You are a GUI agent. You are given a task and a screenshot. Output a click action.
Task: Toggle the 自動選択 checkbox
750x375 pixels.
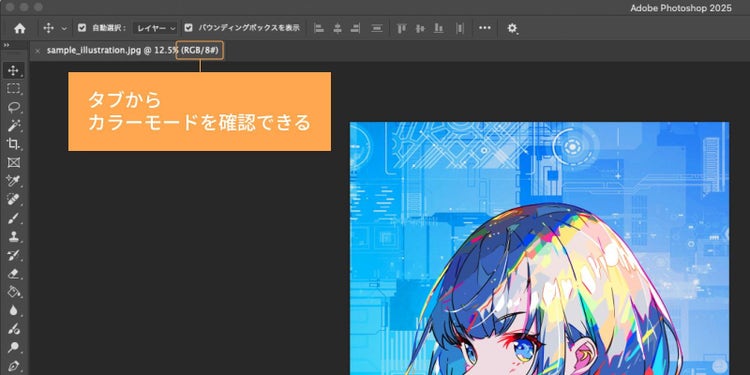coord(82,28)
